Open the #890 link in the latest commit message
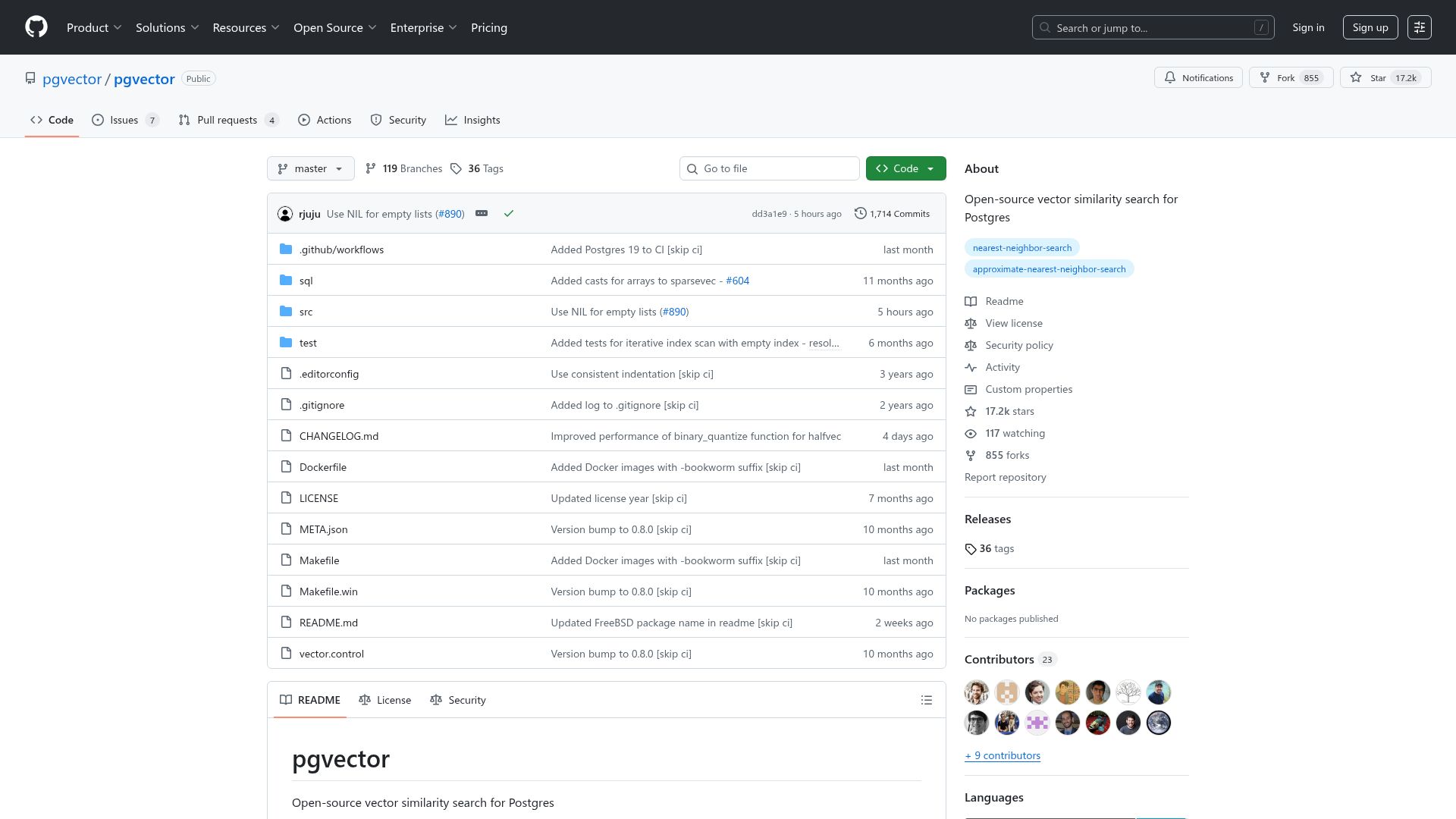This screenshot has height=819, width=1456. pos(449,214)
